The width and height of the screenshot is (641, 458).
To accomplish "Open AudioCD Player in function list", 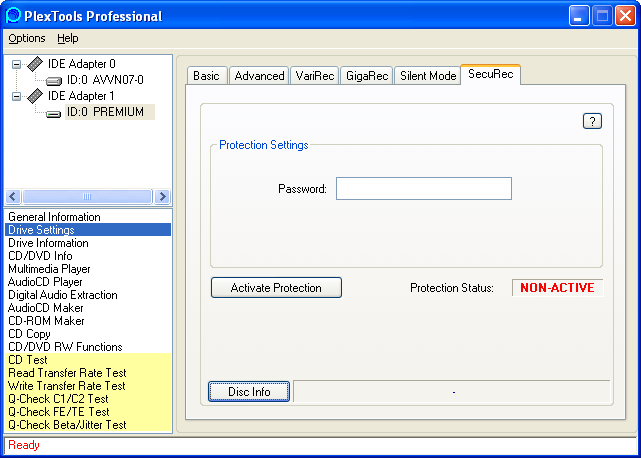I will pyautogui.click(x=88, y=282).
